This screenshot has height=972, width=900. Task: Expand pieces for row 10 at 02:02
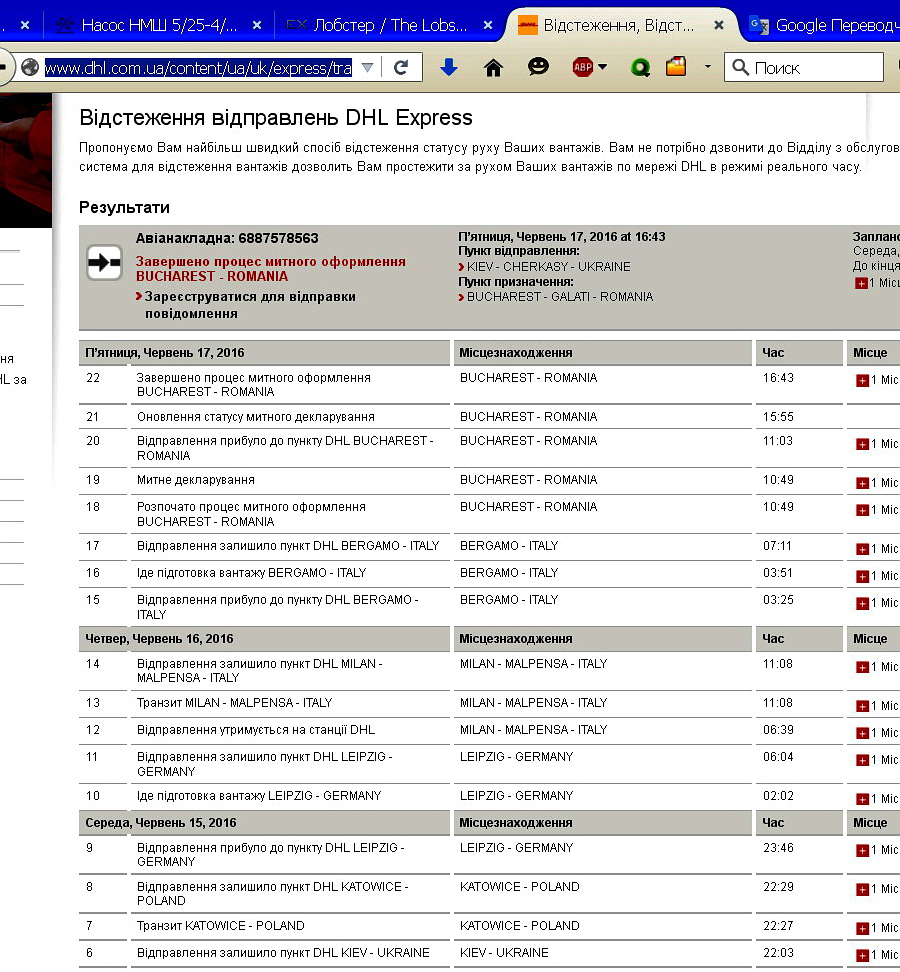coord(862,799)
